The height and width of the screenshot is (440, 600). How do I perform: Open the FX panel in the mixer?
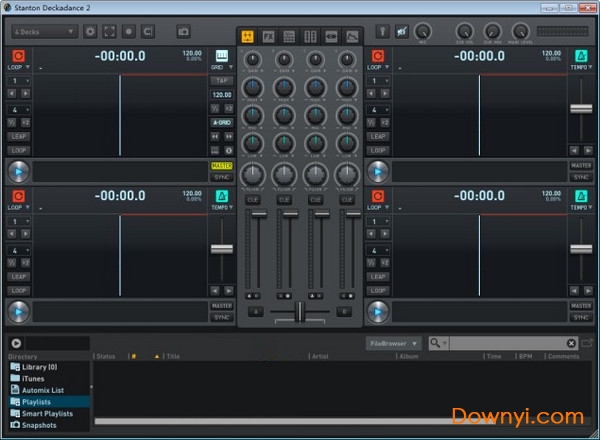[x=268, y=36]
